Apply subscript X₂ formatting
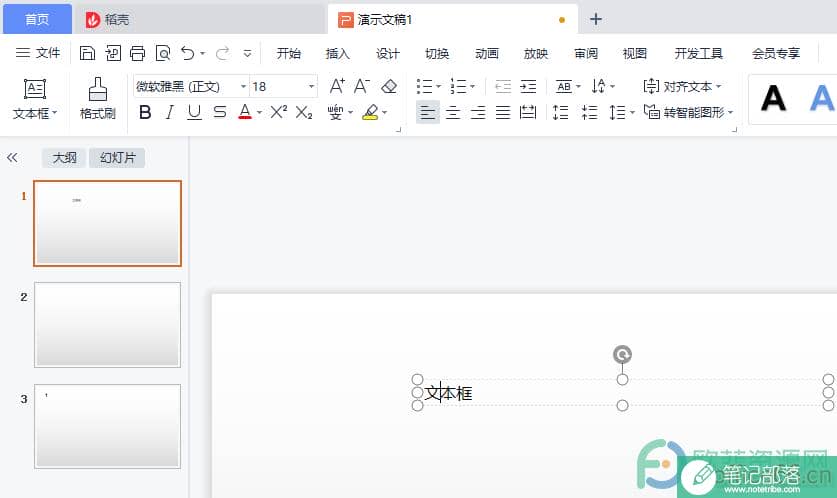This screenshot has width=837, height=498. pos(304,112)
